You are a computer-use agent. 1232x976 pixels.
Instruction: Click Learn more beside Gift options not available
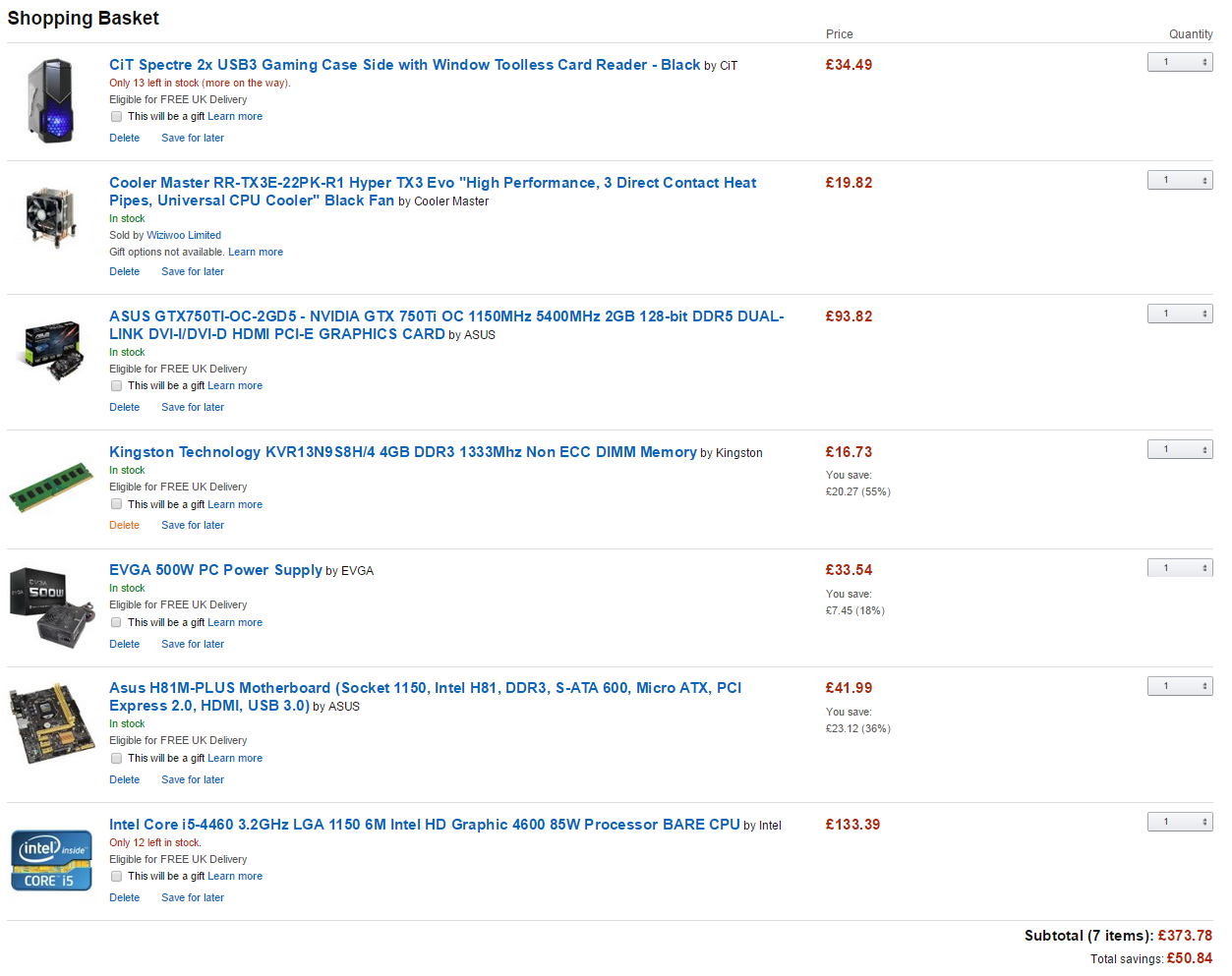[x=256, y=252]
